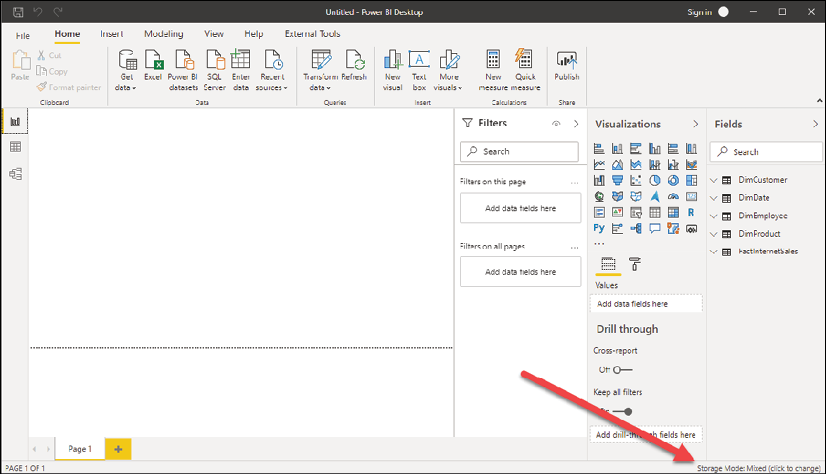Image resolution: width=826 pixels, height=474 pixels.
Task: Open the More visuals dropdown
Action: (x=448, y=71)
